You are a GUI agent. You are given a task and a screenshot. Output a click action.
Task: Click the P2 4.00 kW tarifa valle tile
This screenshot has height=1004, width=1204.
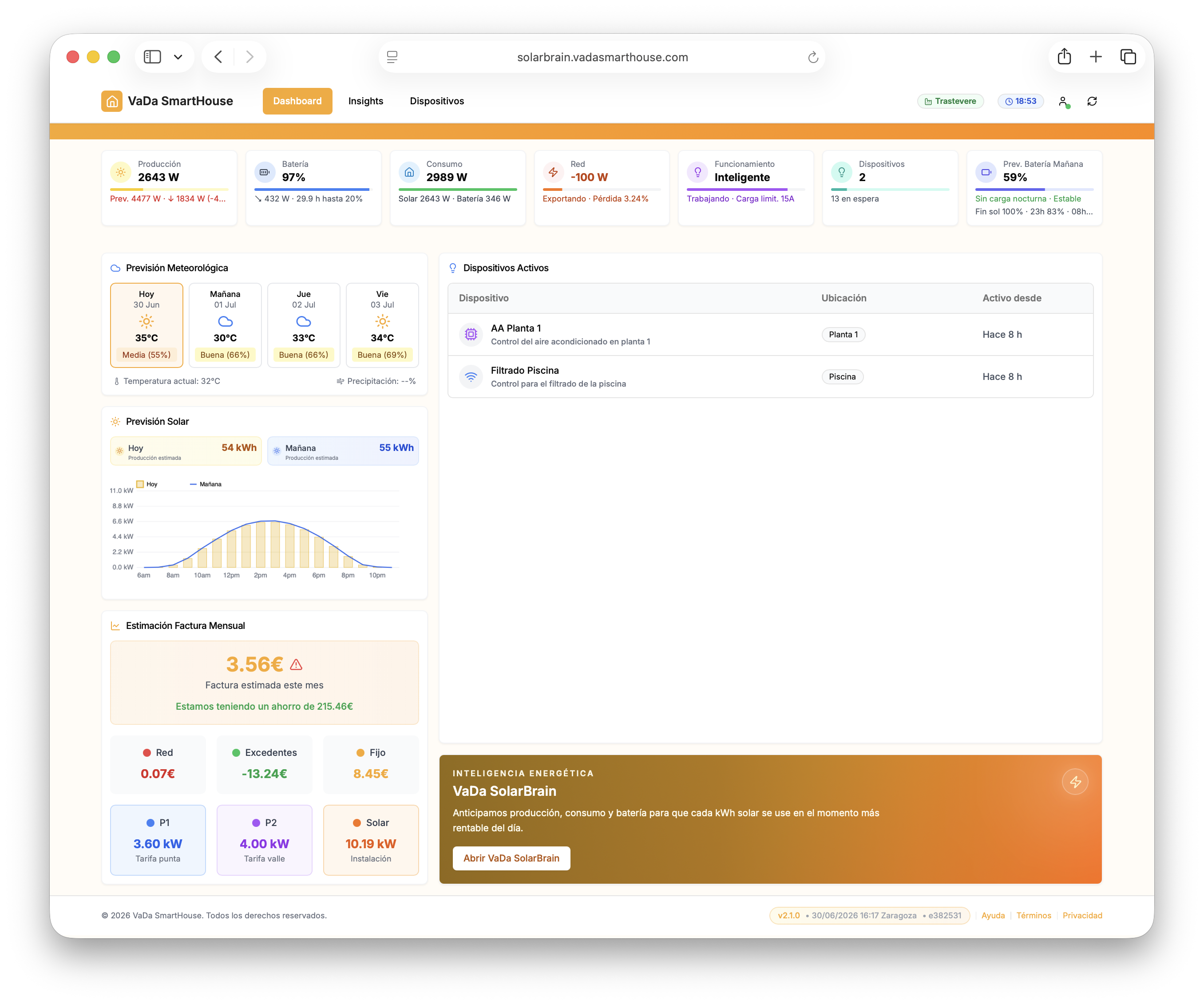(264, 840)
